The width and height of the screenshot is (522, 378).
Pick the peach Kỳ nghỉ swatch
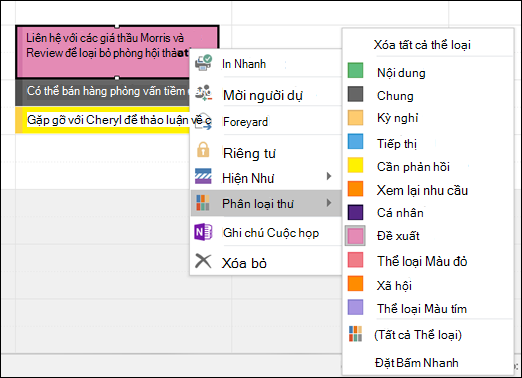(x=355, y=117)
